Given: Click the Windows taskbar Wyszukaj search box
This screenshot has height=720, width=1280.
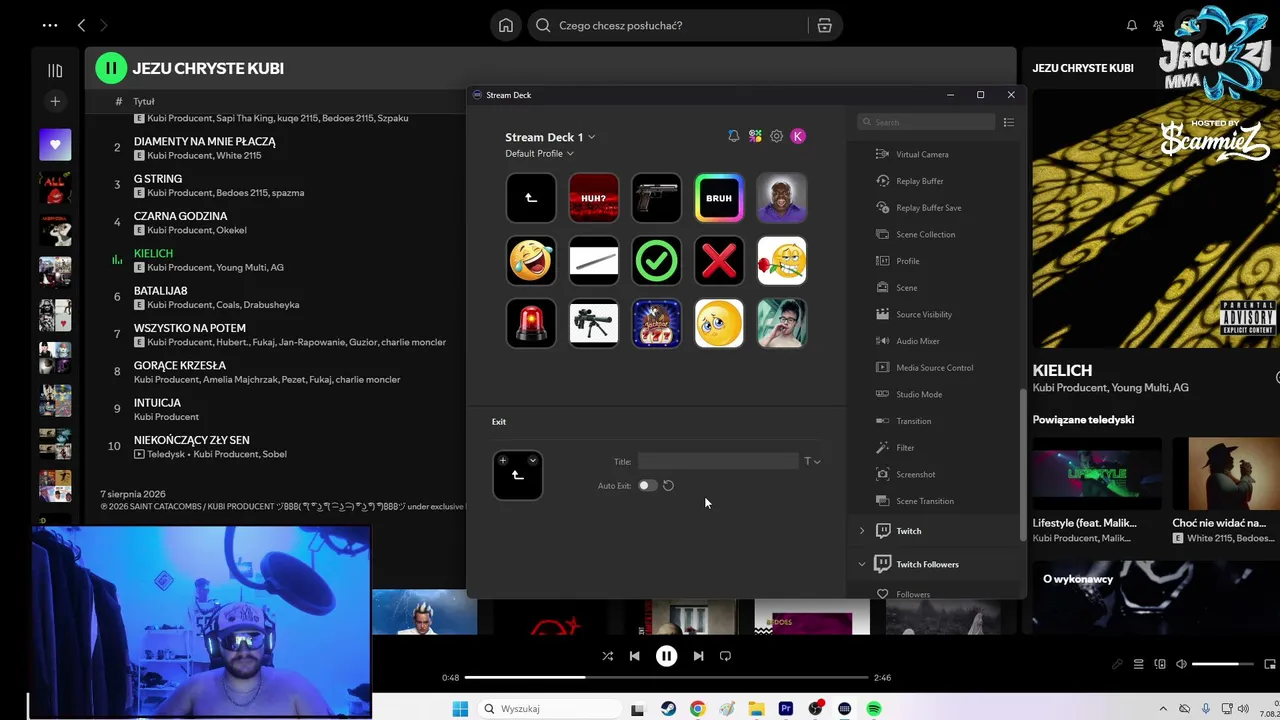Looking at the screenshot, I should click(548, 709).
